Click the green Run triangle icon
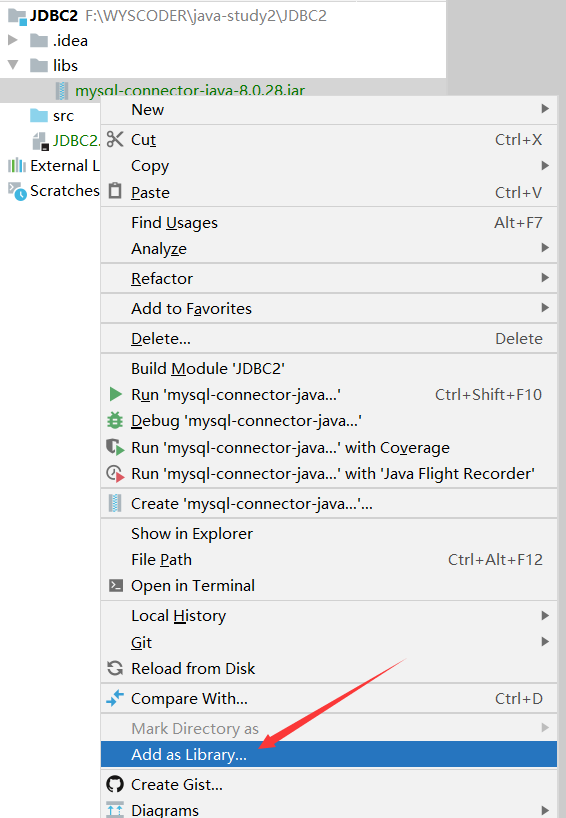 [x=115, y=394]
